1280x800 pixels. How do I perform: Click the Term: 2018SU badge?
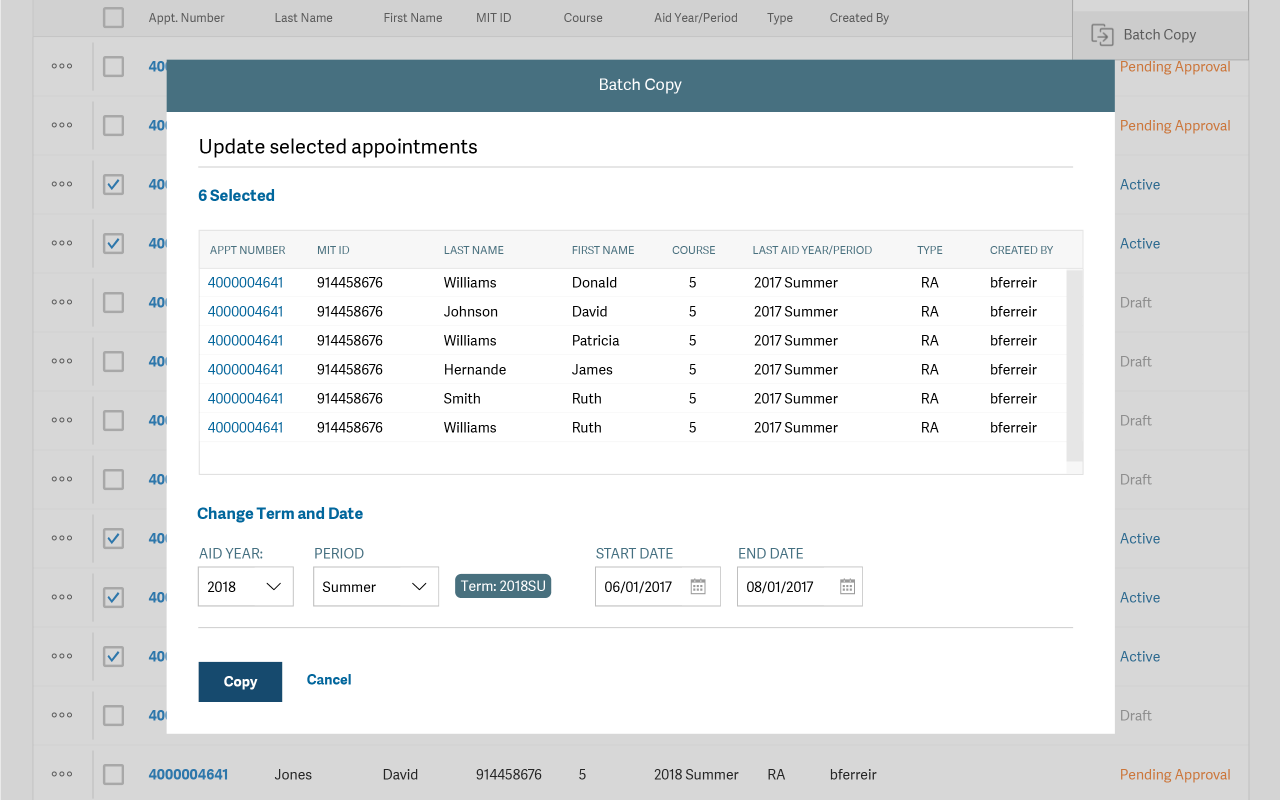coord(503,586)
